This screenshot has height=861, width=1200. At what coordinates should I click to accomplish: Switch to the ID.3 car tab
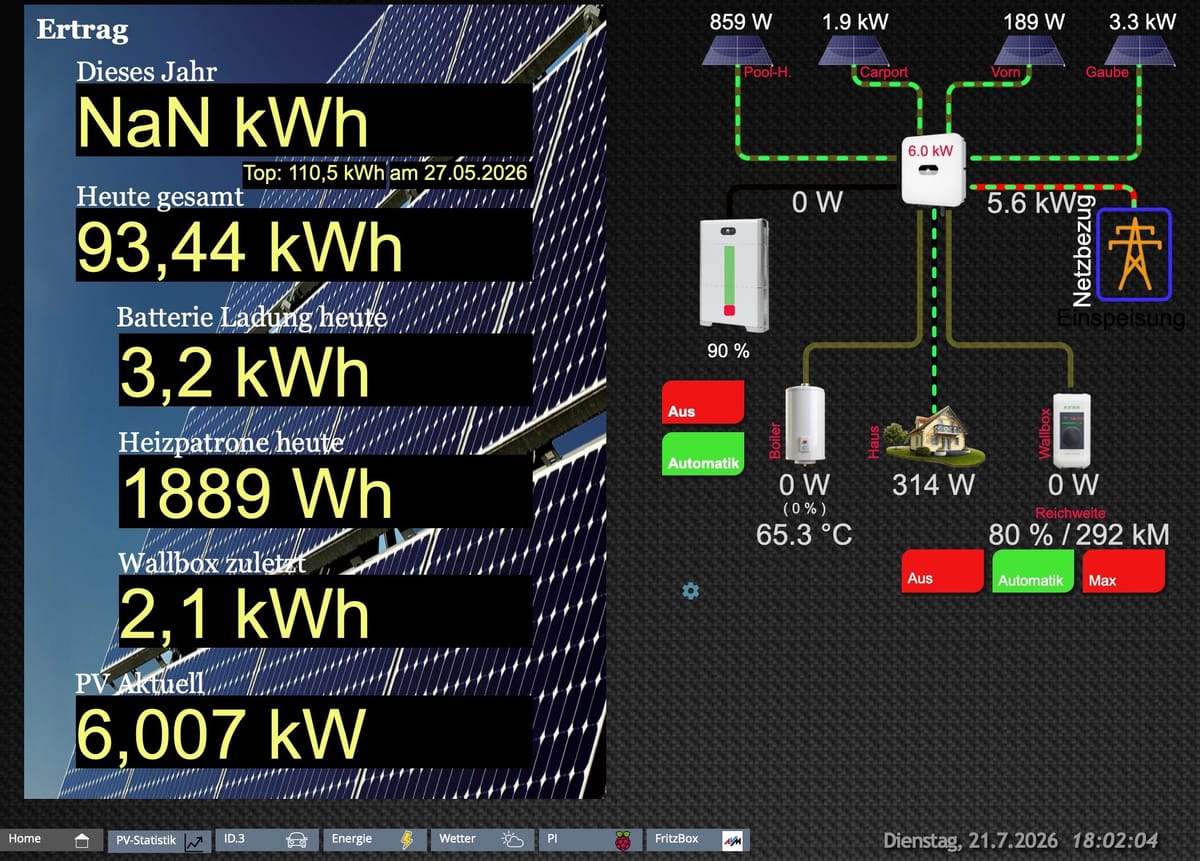[266, 840]
